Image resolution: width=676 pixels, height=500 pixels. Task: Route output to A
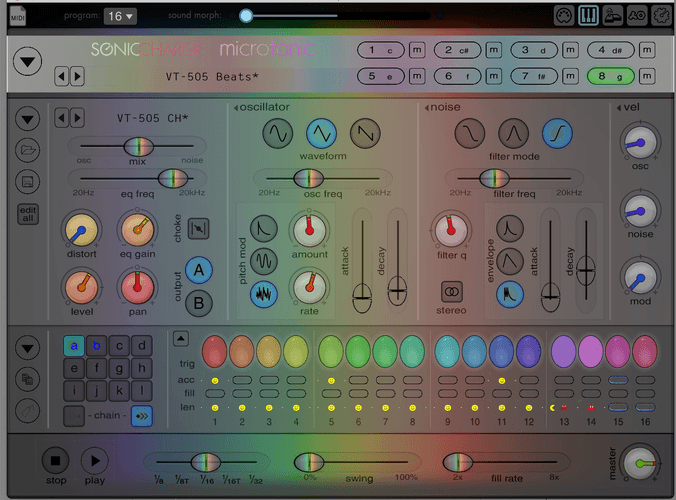click(x=199, y=270)
